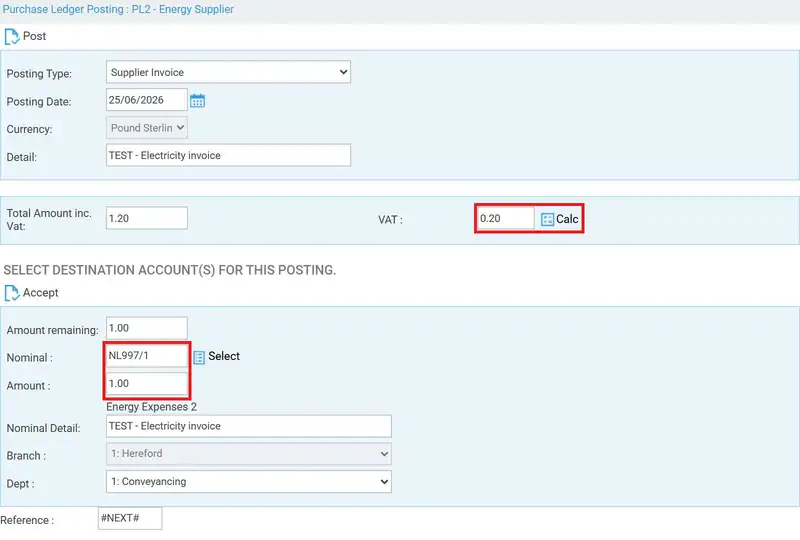Click the Reference field with #NEXT#
This screenshot has height=540, width=800.
tap(130, 518)
